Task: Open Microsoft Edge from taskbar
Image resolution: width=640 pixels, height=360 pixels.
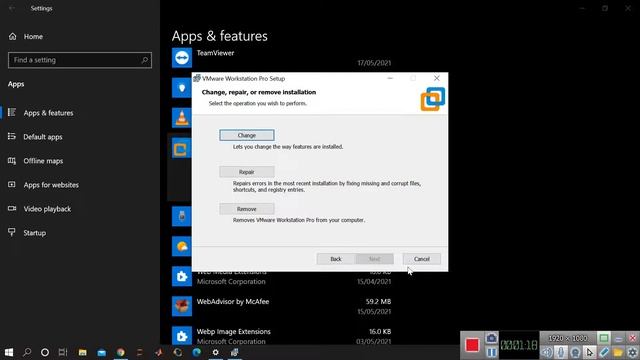Action: (x=197, y=352)
